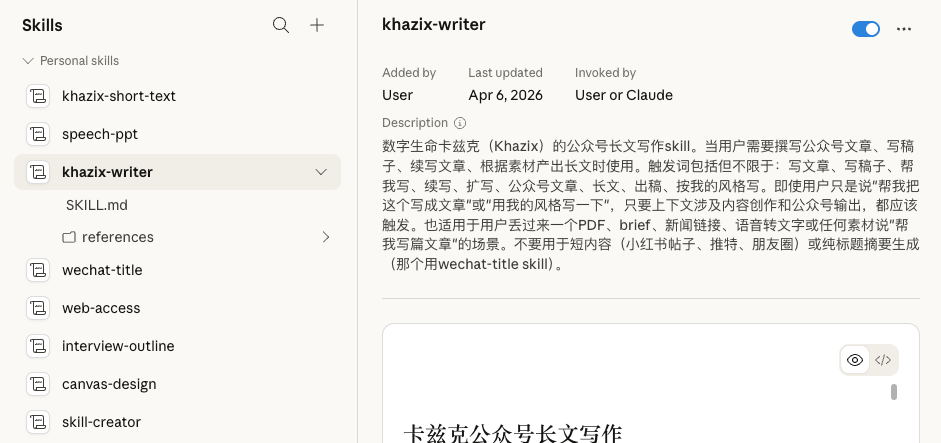Open the skills search magnifier icon
The width and height of the screenshot is (941, 443).
click(x=281, y=25)
